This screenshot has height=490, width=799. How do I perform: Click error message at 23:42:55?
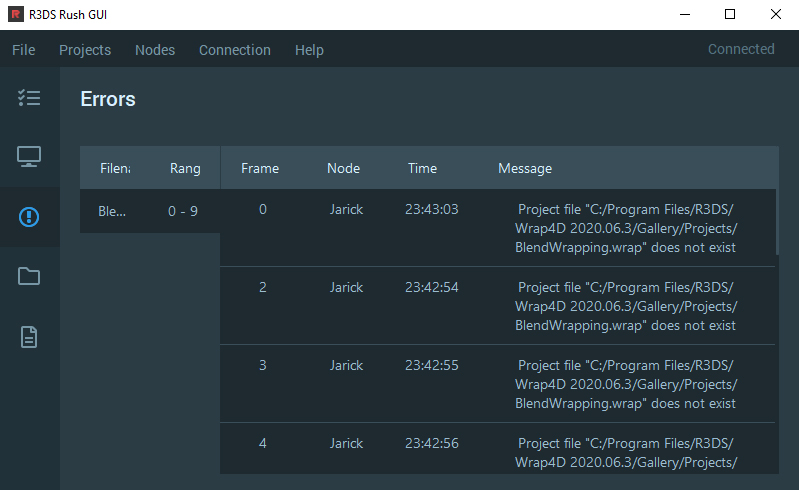[x=626, y=384]
